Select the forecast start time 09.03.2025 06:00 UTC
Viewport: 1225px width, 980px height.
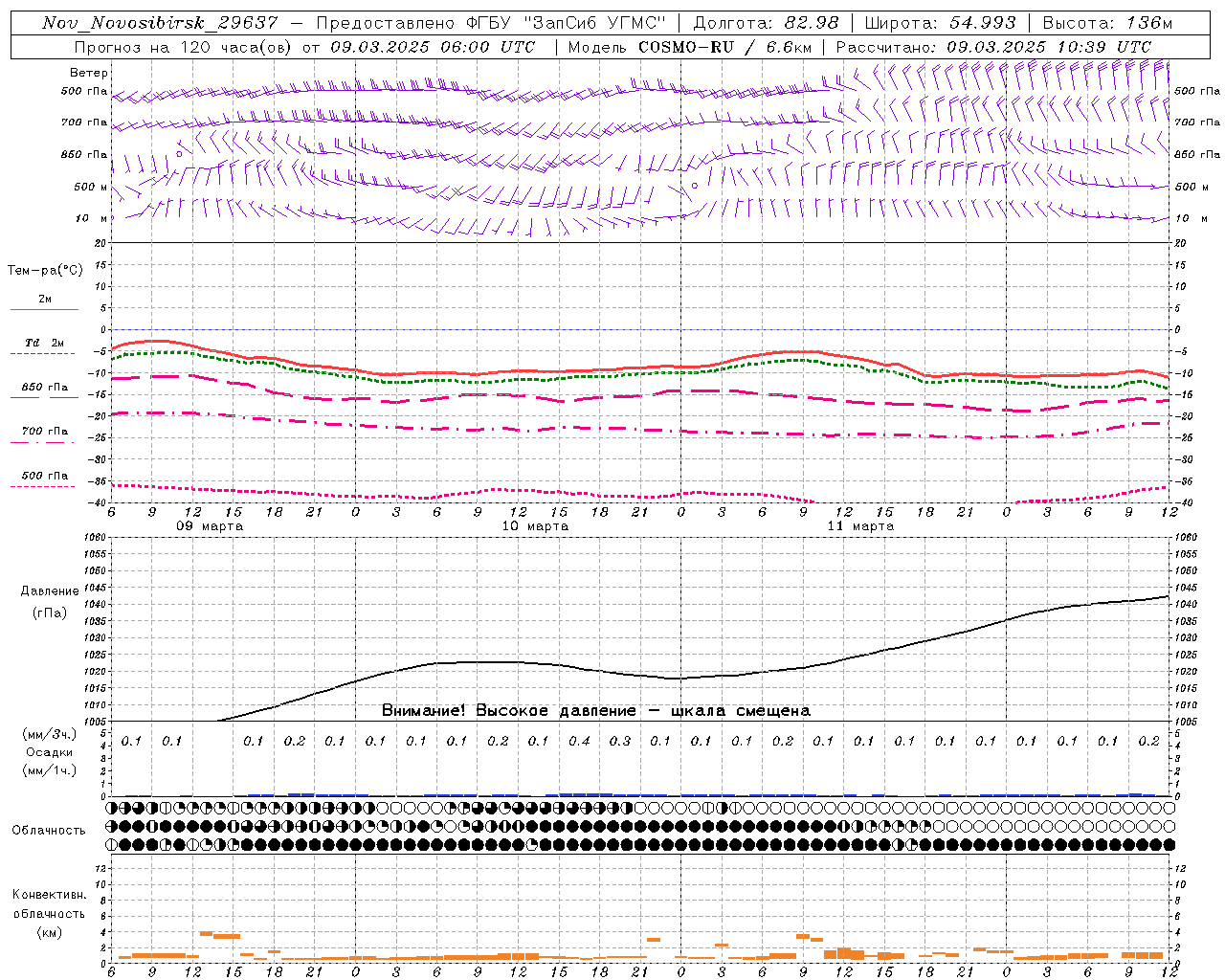point(433,47)
